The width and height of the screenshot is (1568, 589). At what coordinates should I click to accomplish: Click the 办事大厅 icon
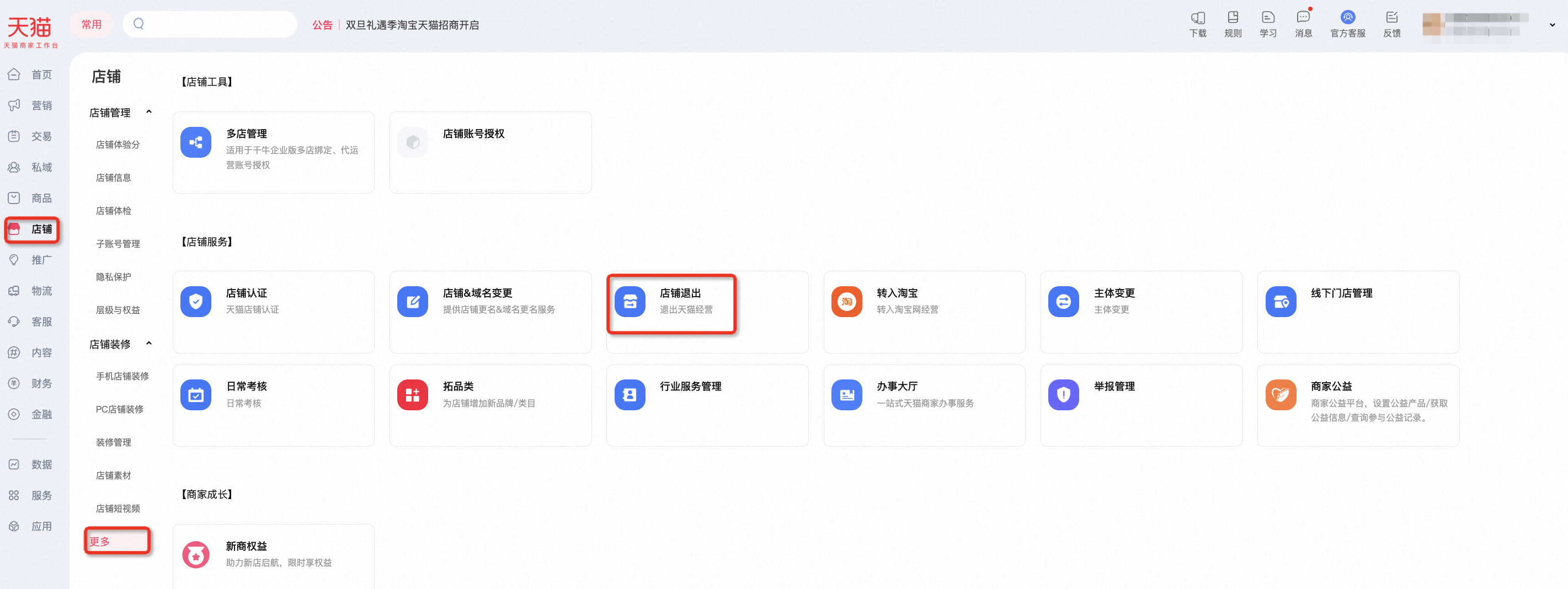[847, 395]
